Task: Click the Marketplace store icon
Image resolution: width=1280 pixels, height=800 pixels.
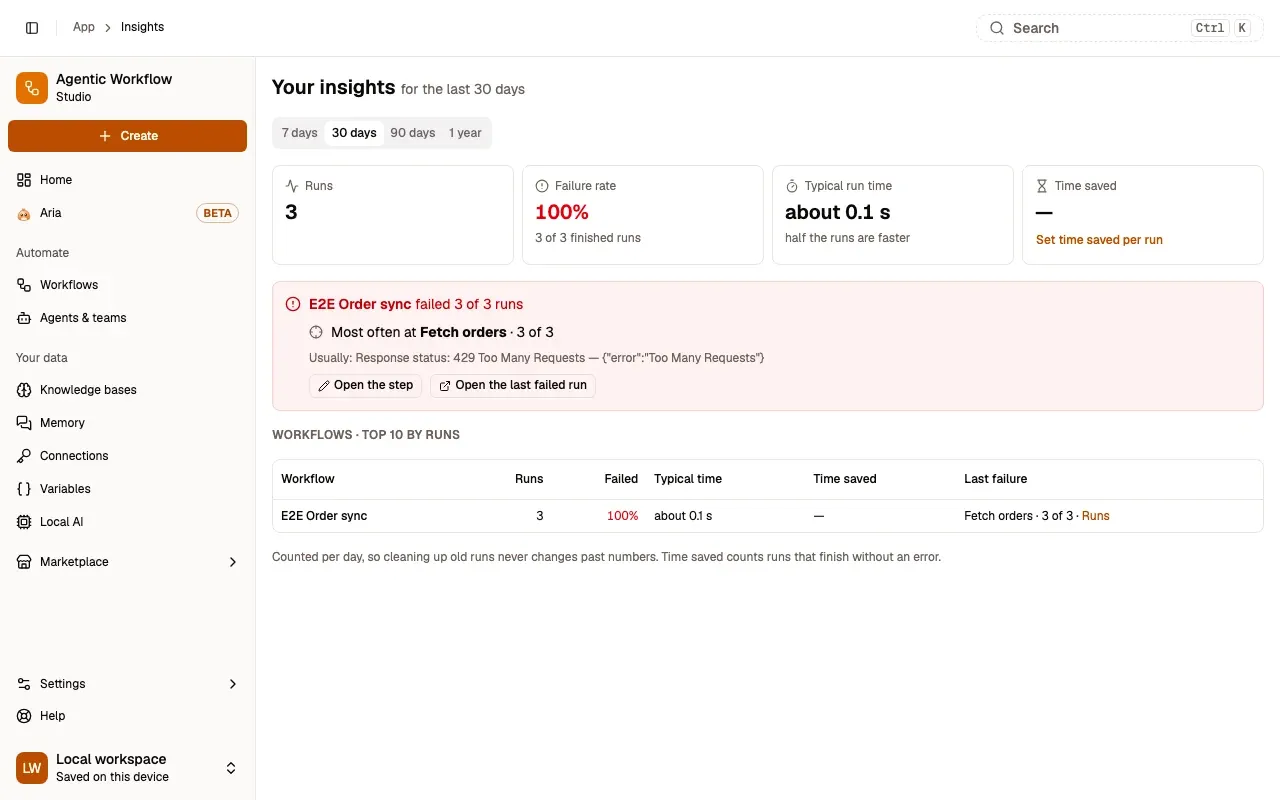Action: [24, 562]
